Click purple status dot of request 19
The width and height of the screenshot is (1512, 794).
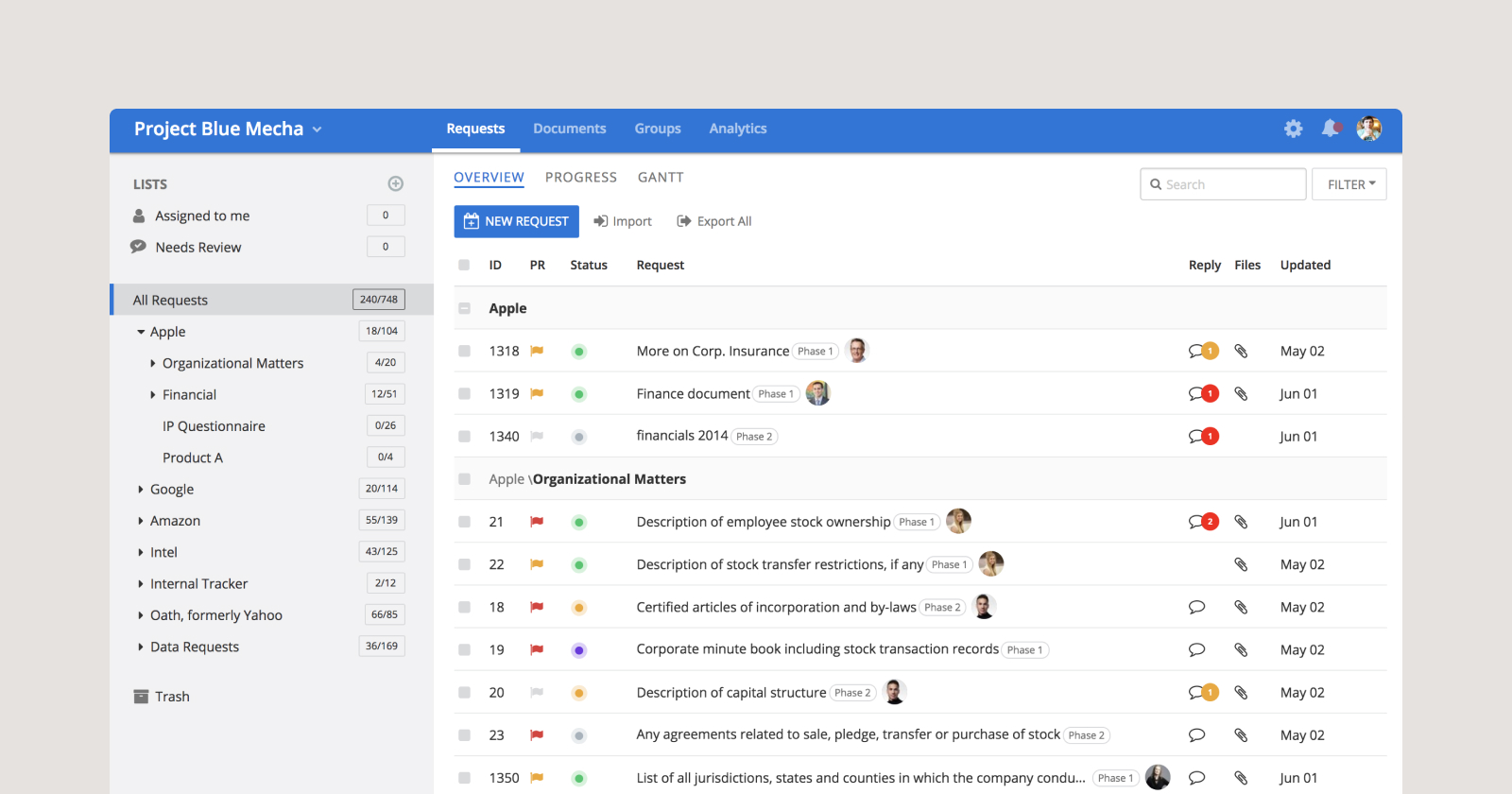[x=579, y=650]
